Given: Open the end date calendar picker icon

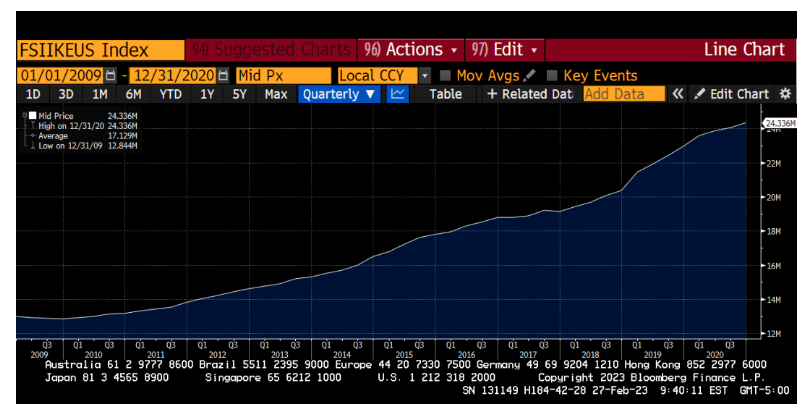Looking at the screenshot, I should coord(223,76).
